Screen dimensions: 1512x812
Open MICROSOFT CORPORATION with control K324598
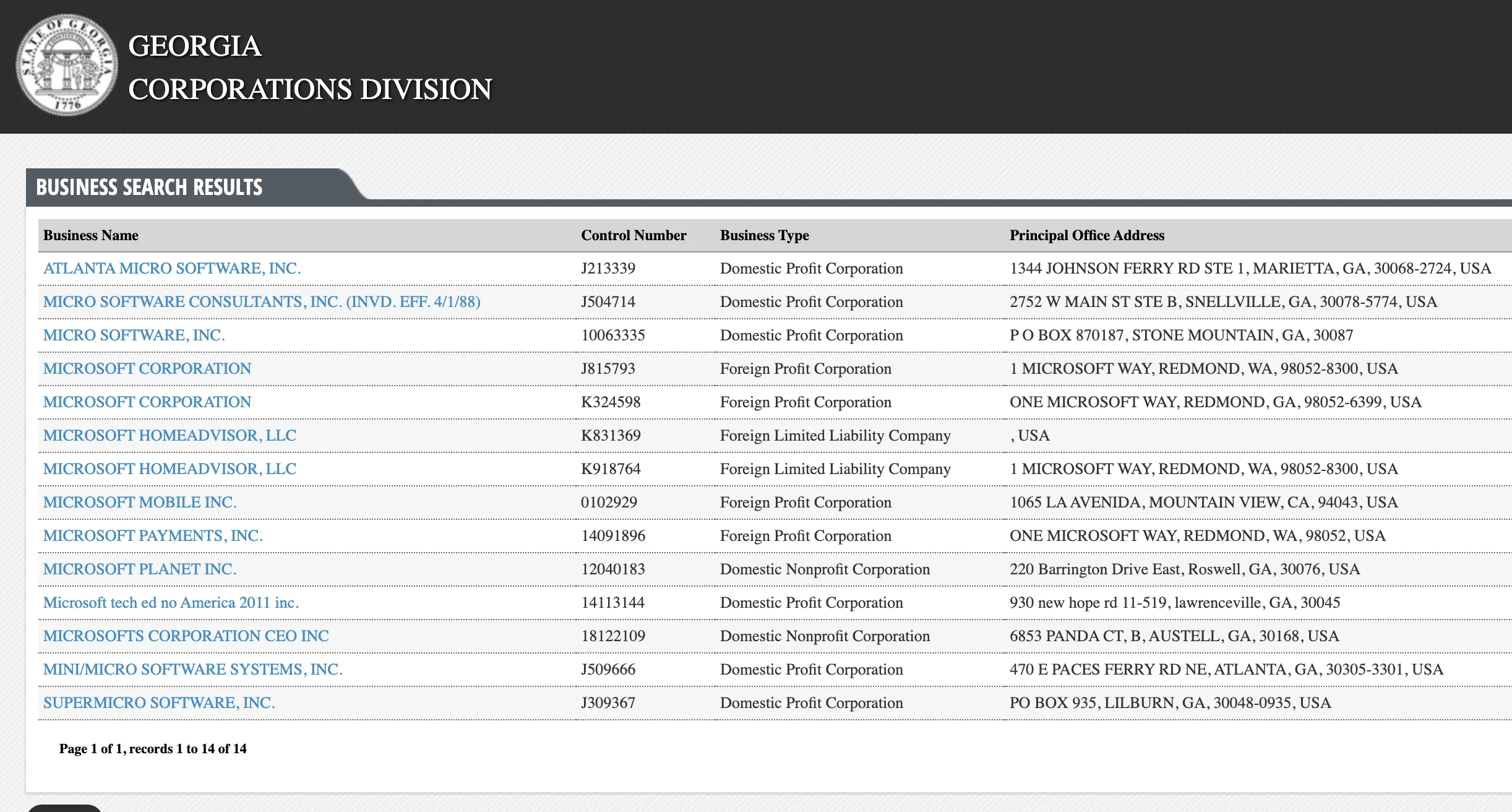[x=147, y=402]
